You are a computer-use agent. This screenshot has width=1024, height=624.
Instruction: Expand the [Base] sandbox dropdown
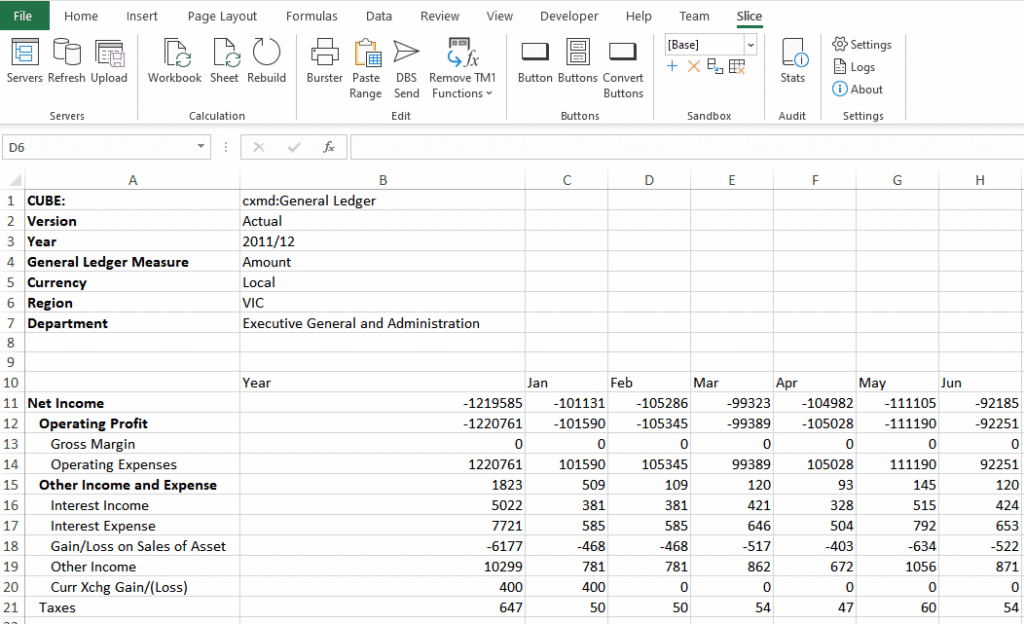click(x=750, y=45)
